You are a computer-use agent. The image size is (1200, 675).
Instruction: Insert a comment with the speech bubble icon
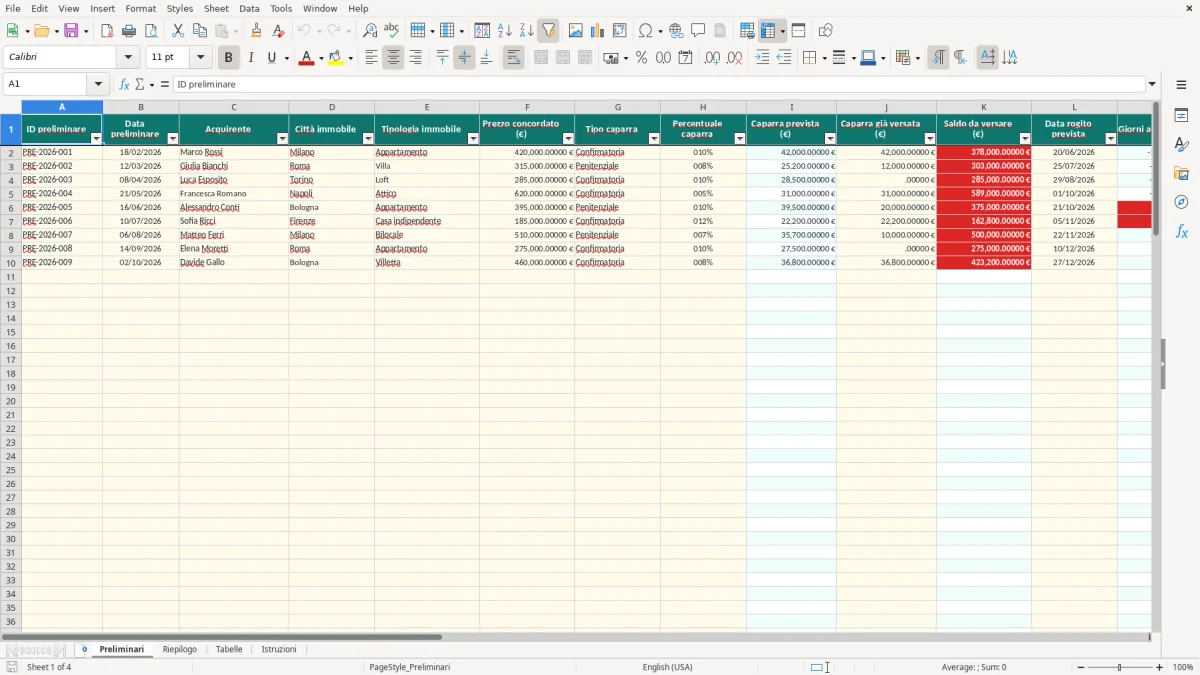pyautogui.click(x=698, y=31)
